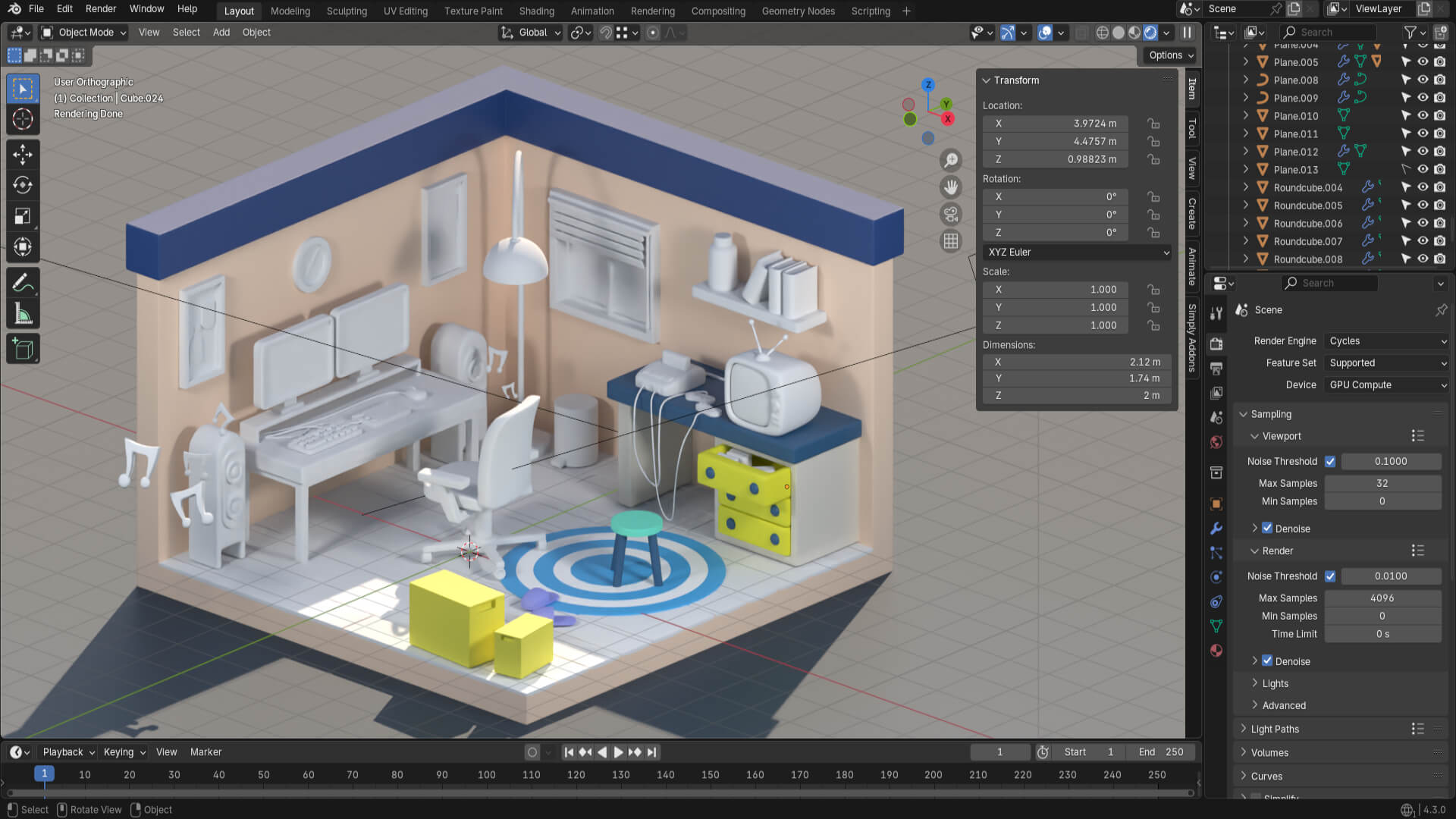Screen dimensions: 1456x819
Task: Open the Render menu
Action: pyautogui.click(x=101, y=9)
